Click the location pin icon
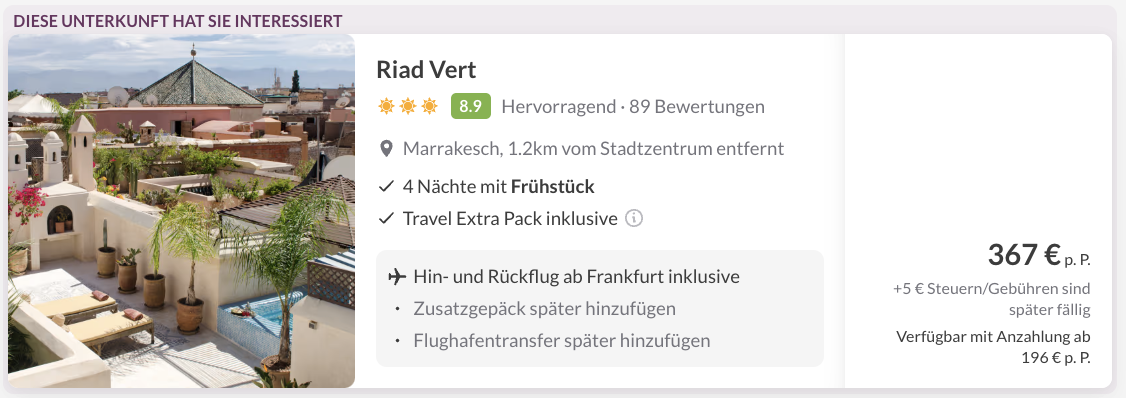Viewport: 1126px width, 398px height. (386, 149)
